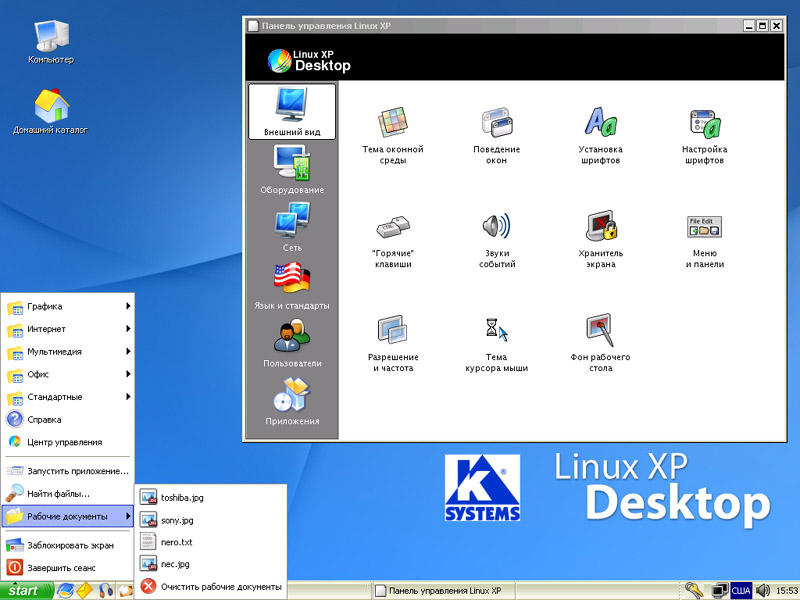Expand the Офис submenu

click(68, 374)
